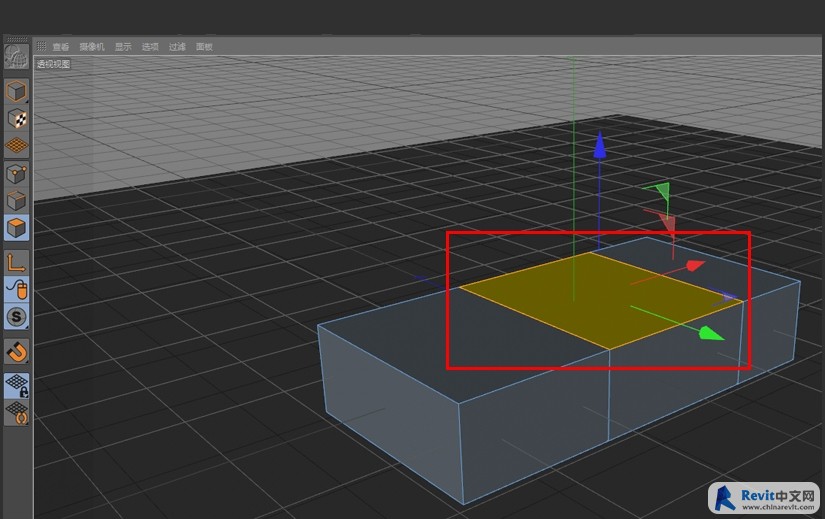Image resolution: width=825 pixels, height=519 pixels.
Task: Select the Model mode cube icon
Action: 16,91
